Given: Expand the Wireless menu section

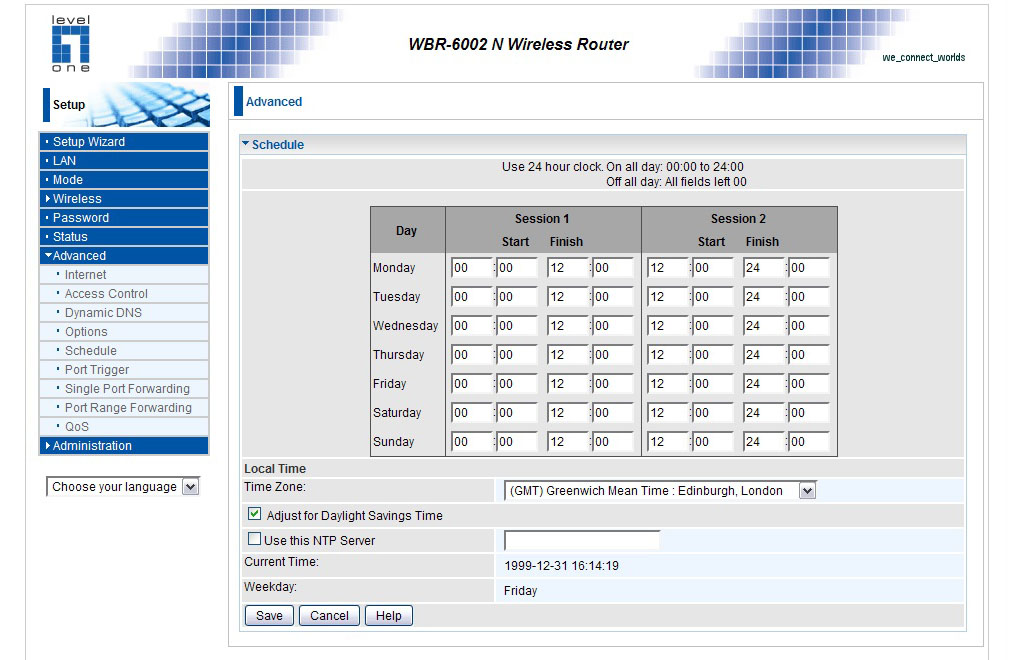Looking at the screenshot, I should point(124,199).
